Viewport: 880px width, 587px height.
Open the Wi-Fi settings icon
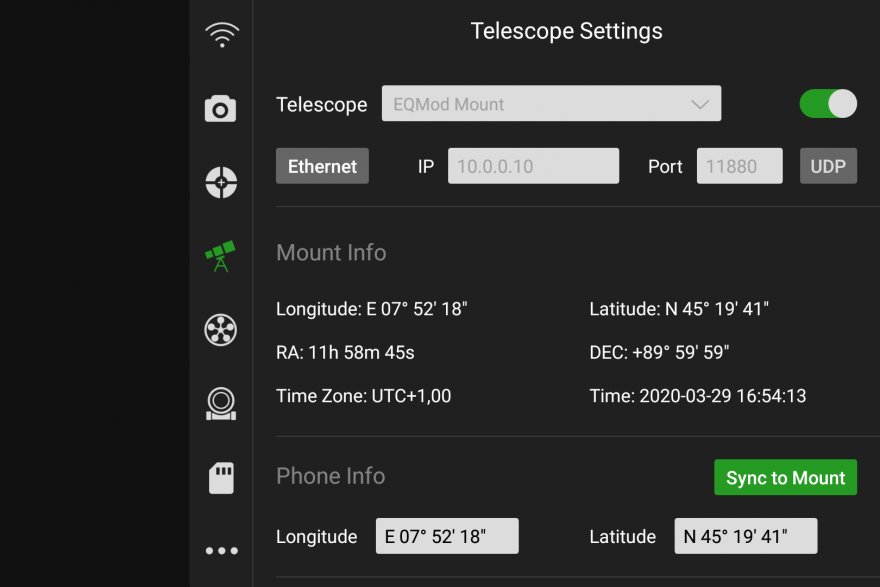point(221,36)
